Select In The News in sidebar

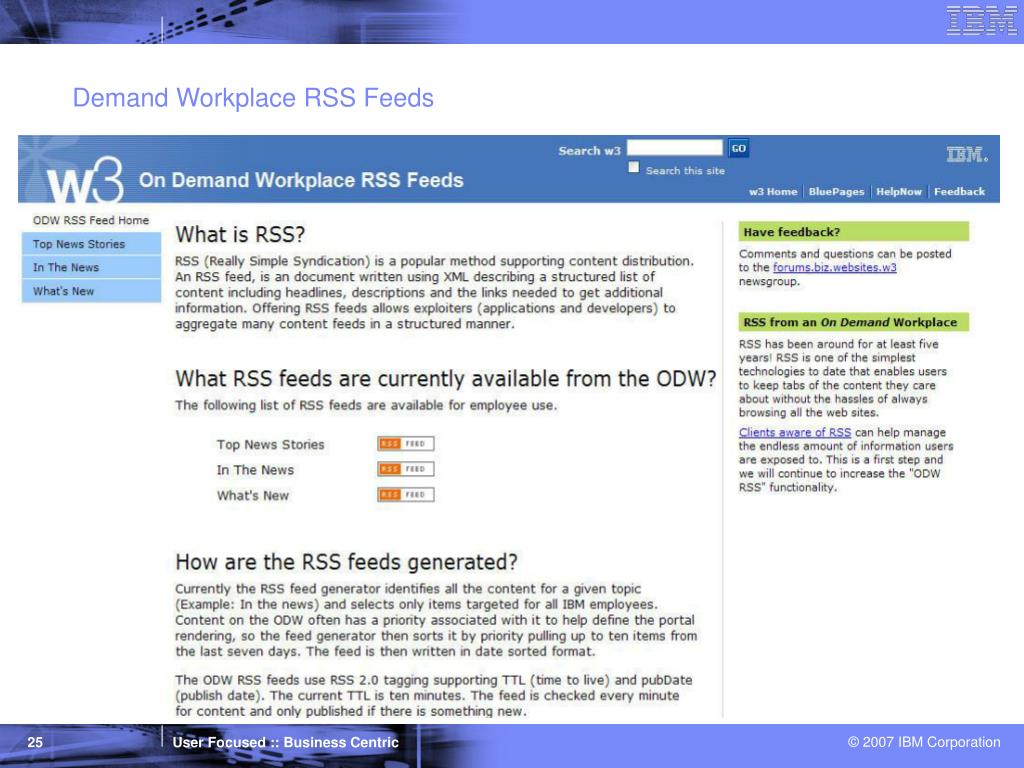coord(91,267)
